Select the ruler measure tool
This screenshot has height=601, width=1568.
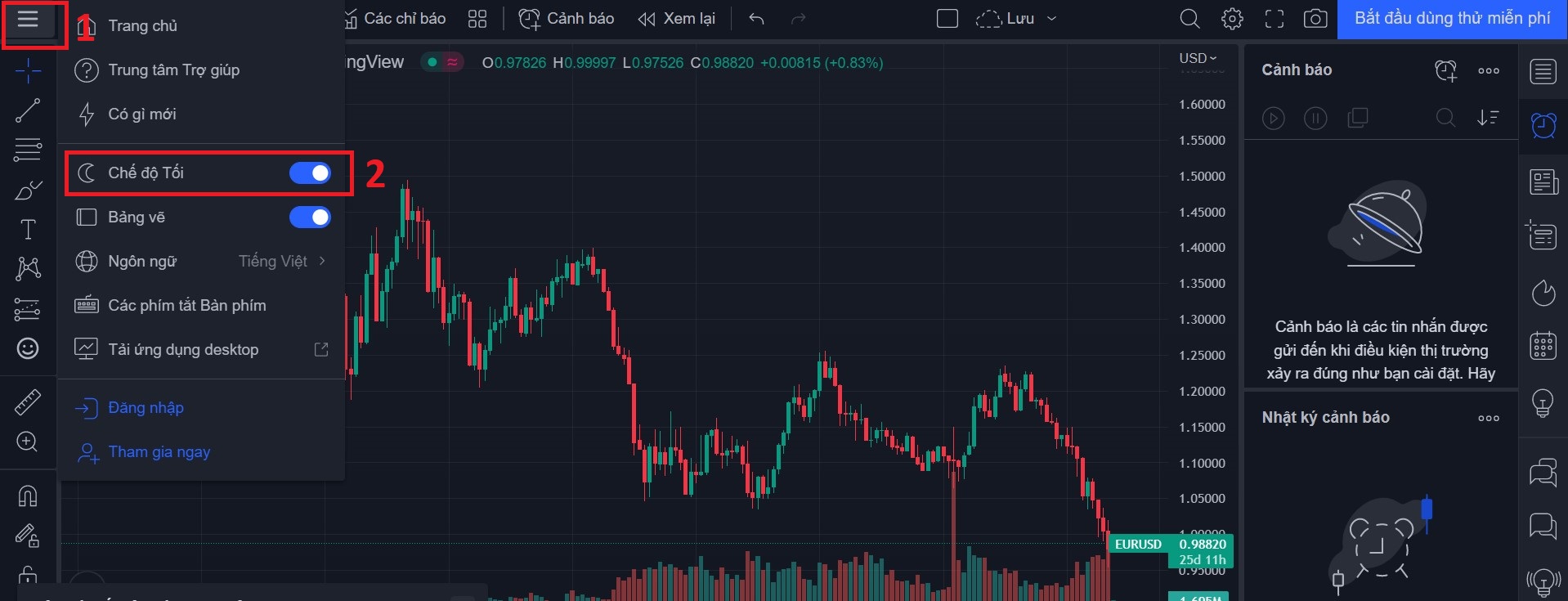pos(28,402)
